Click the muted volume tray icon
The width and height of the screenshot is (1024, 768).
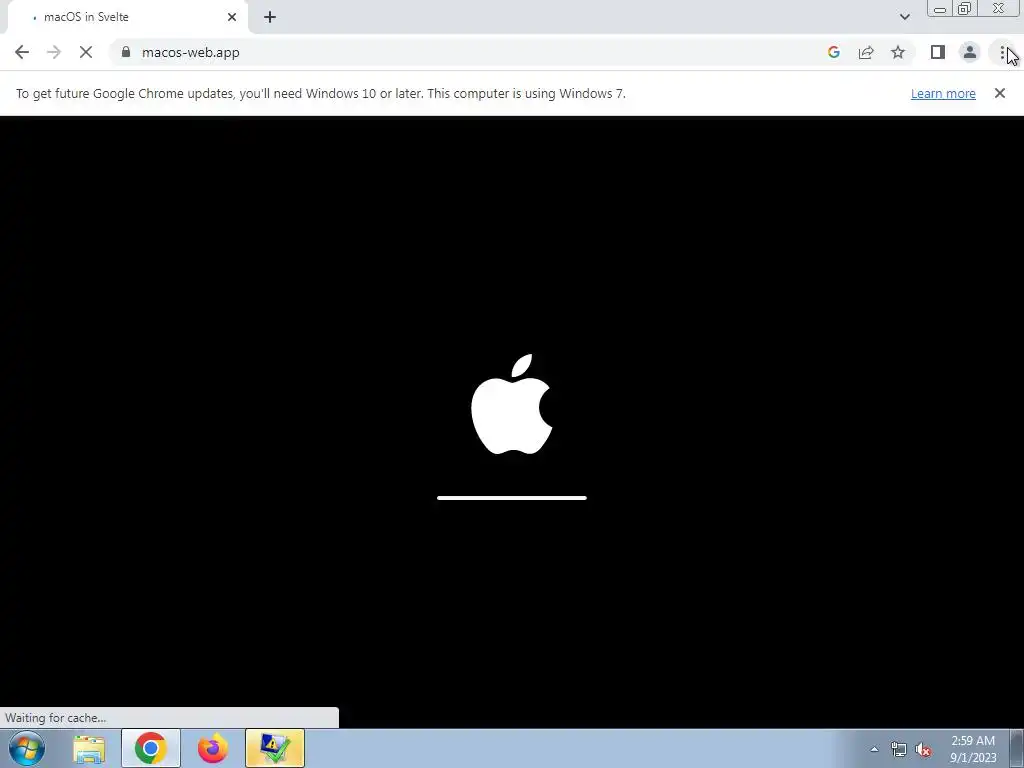pos(923,749)
